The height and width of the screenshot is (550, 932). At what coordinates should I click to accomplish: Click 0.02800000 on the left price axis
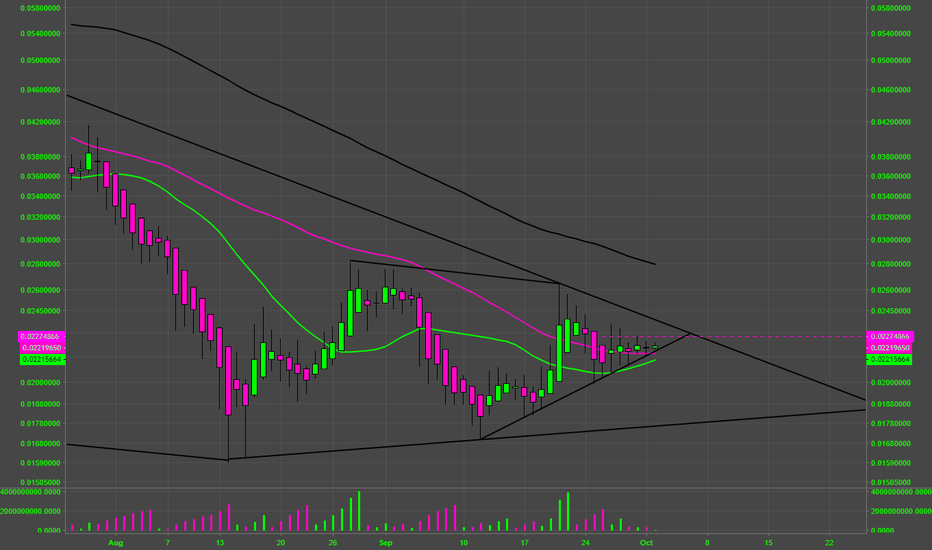(x=40, y=264)
